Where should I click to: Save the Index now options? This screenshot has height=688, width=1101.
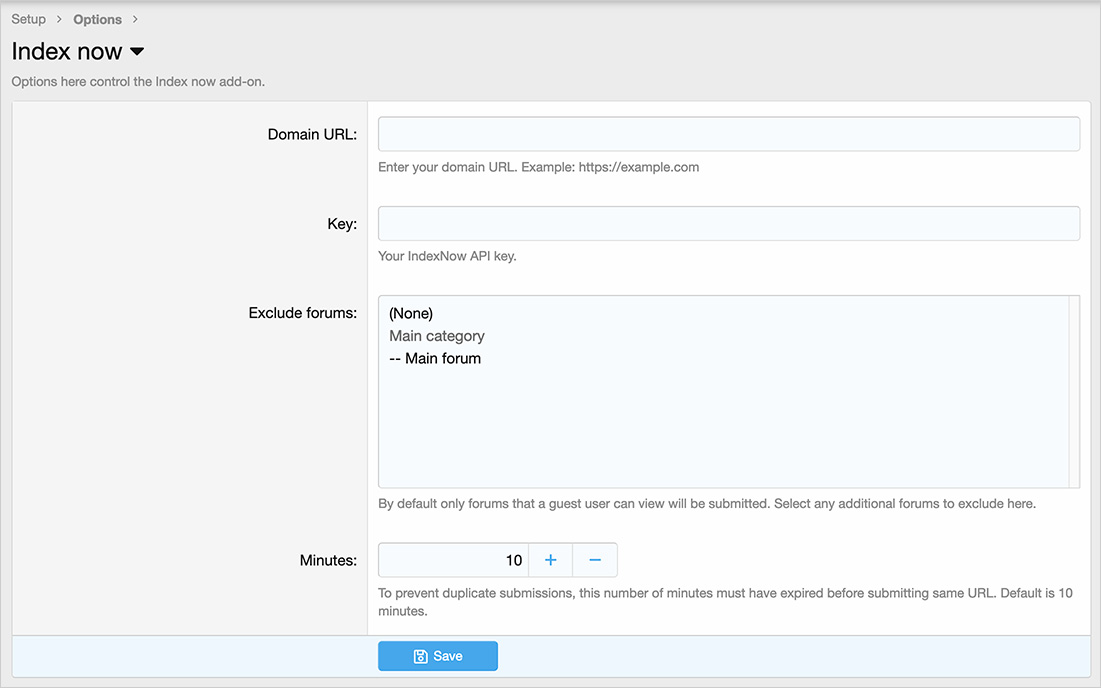pyautogui.click(x=438, y=656)
